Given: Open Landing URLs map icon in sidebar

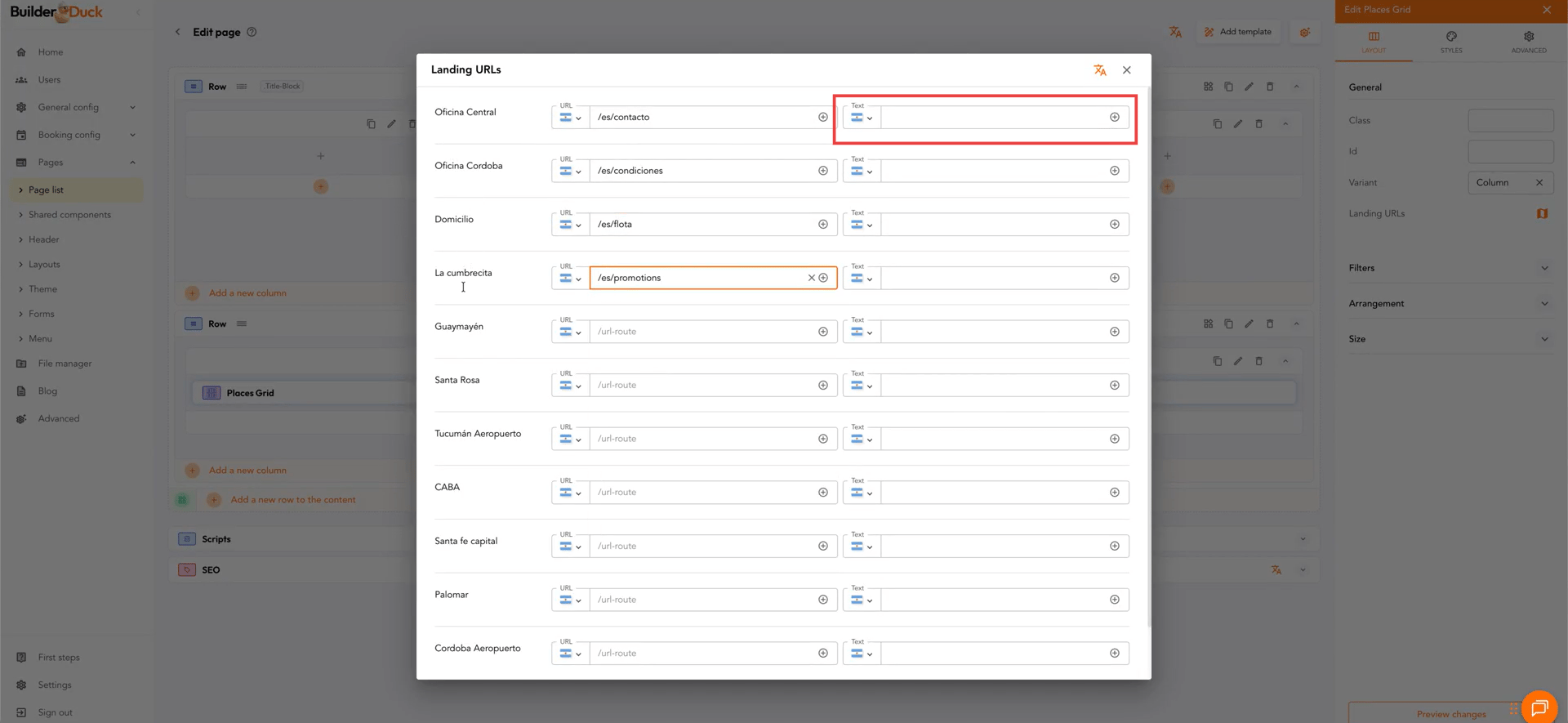Looking at the screenshot, I should (x=1541, y=214).
